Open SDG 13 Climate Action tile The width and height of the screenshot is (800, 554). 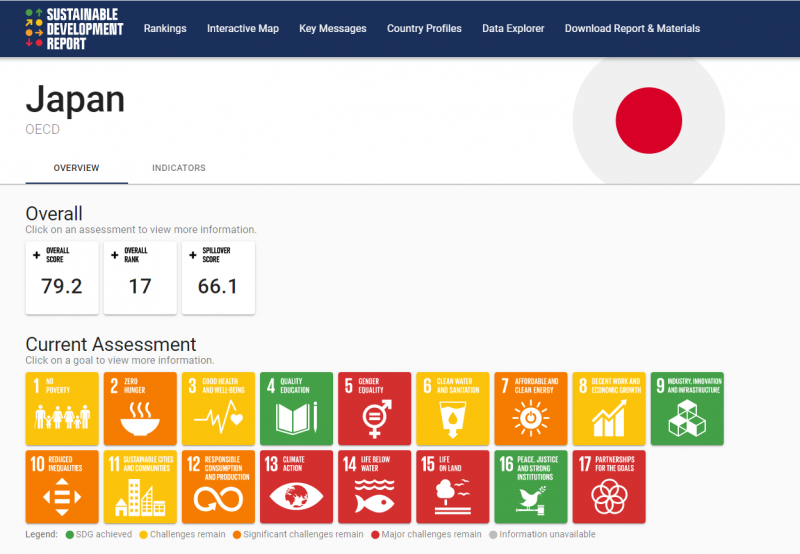296,487
